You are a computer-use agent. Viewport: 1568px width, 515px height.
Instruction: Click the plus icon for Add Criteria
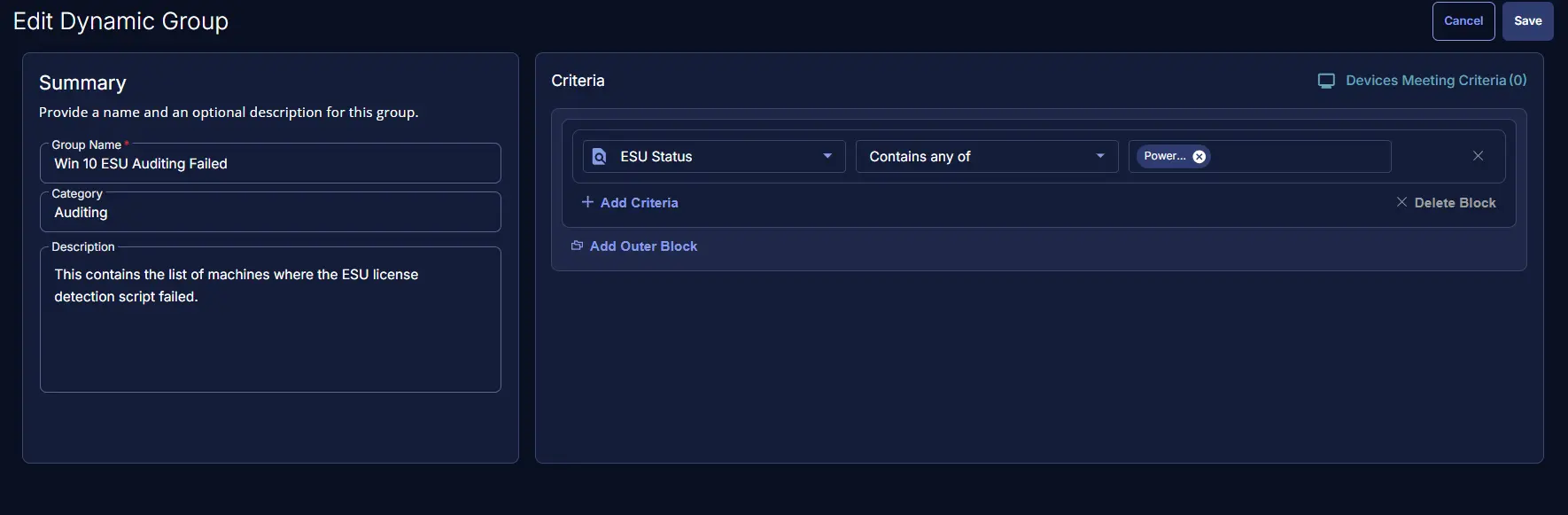(x=587, y=202)
